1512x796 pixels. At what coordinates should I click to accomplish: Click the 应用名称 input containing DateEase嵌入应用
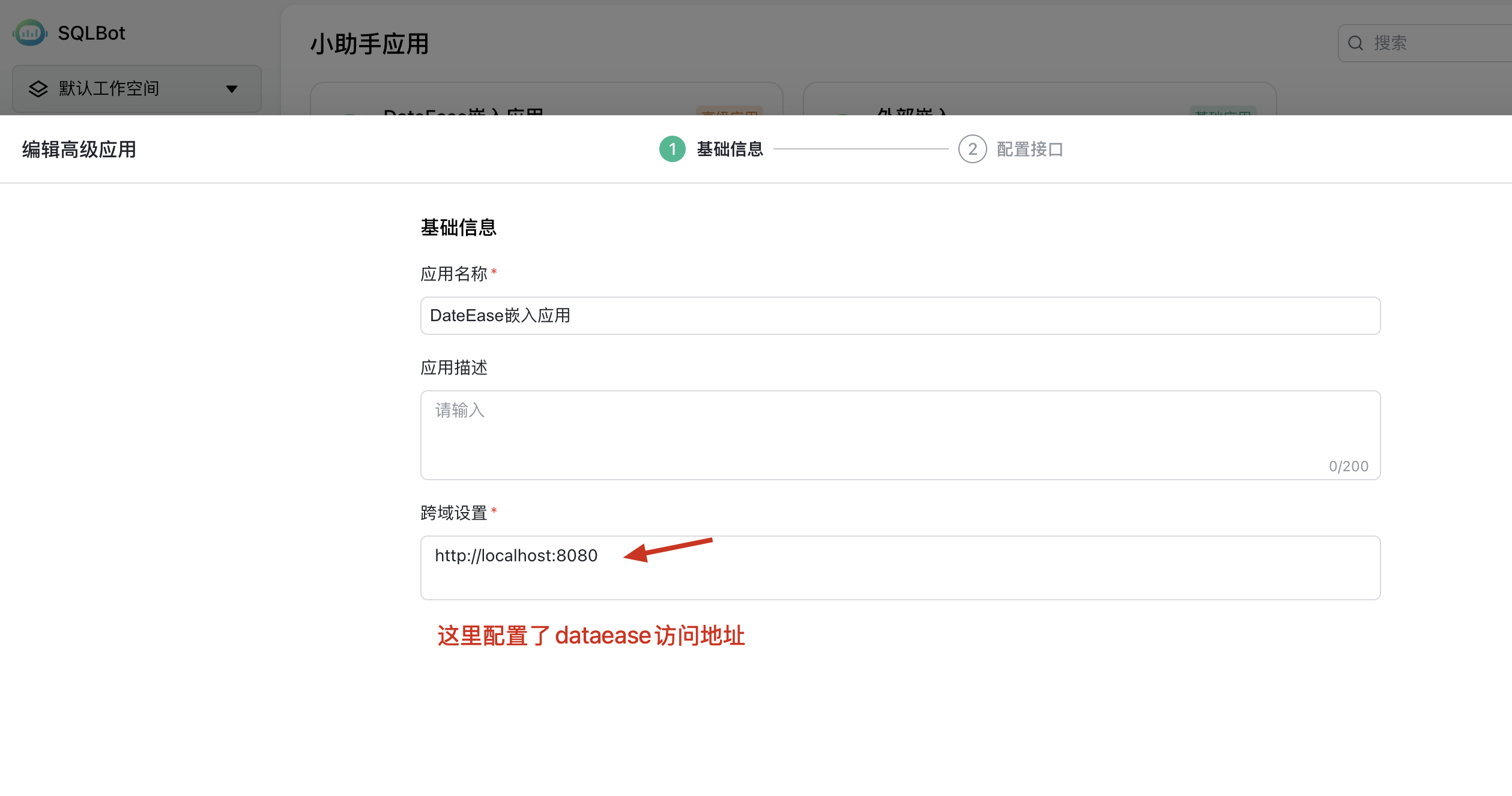point(900,316)
